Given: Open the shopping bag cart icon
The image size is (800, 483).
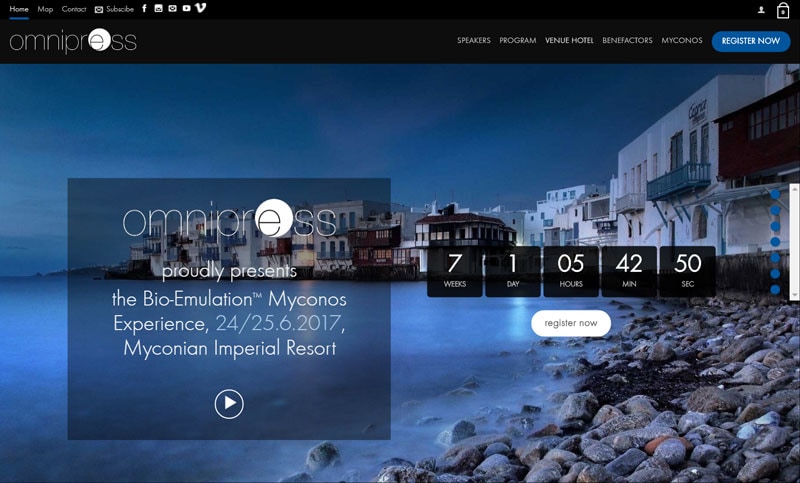Looking at the screenshot, I should point(783,10).
